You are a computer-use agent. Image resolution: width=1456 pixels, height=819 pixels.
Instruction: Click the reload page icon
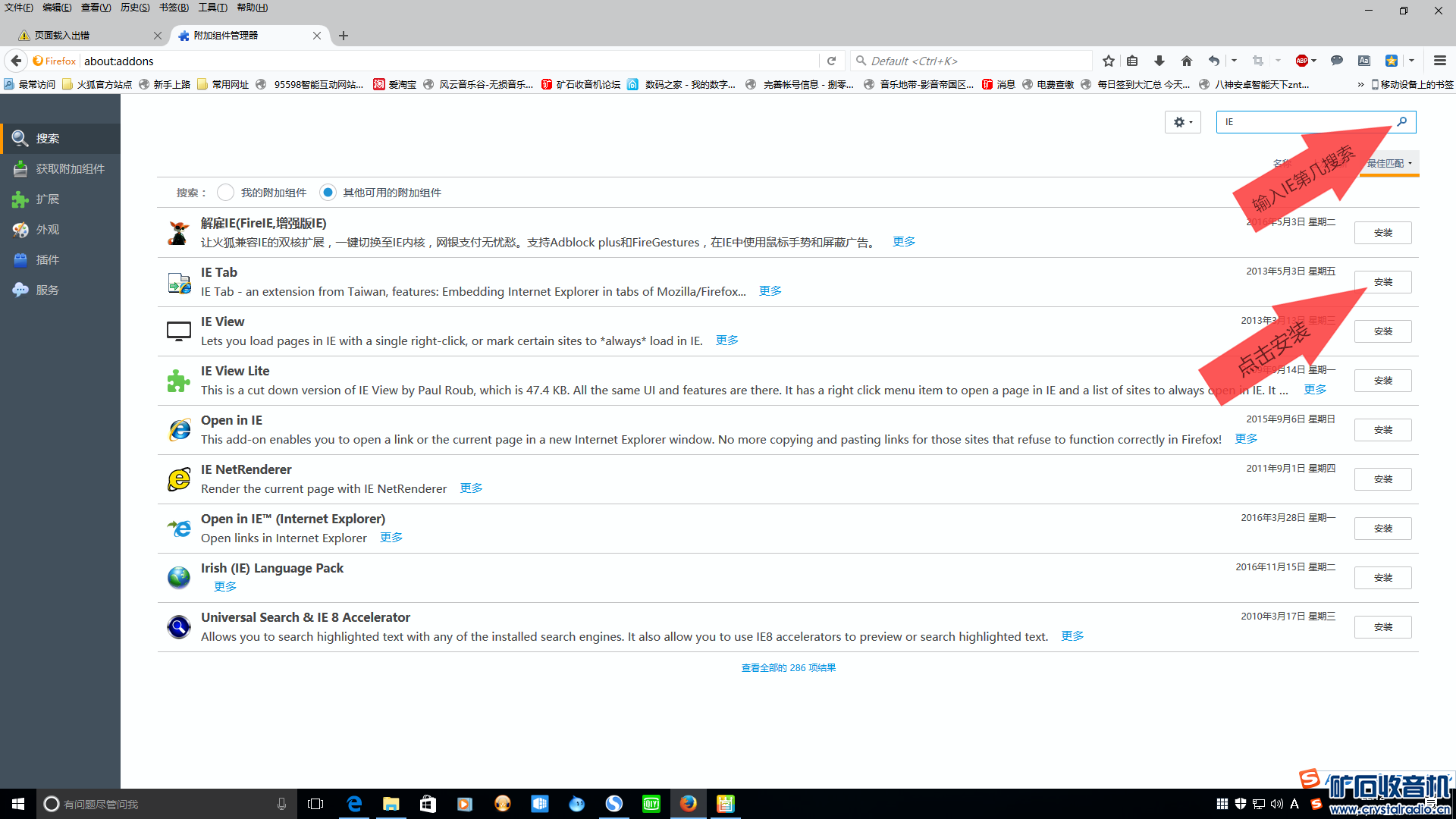tap(831, 61)
